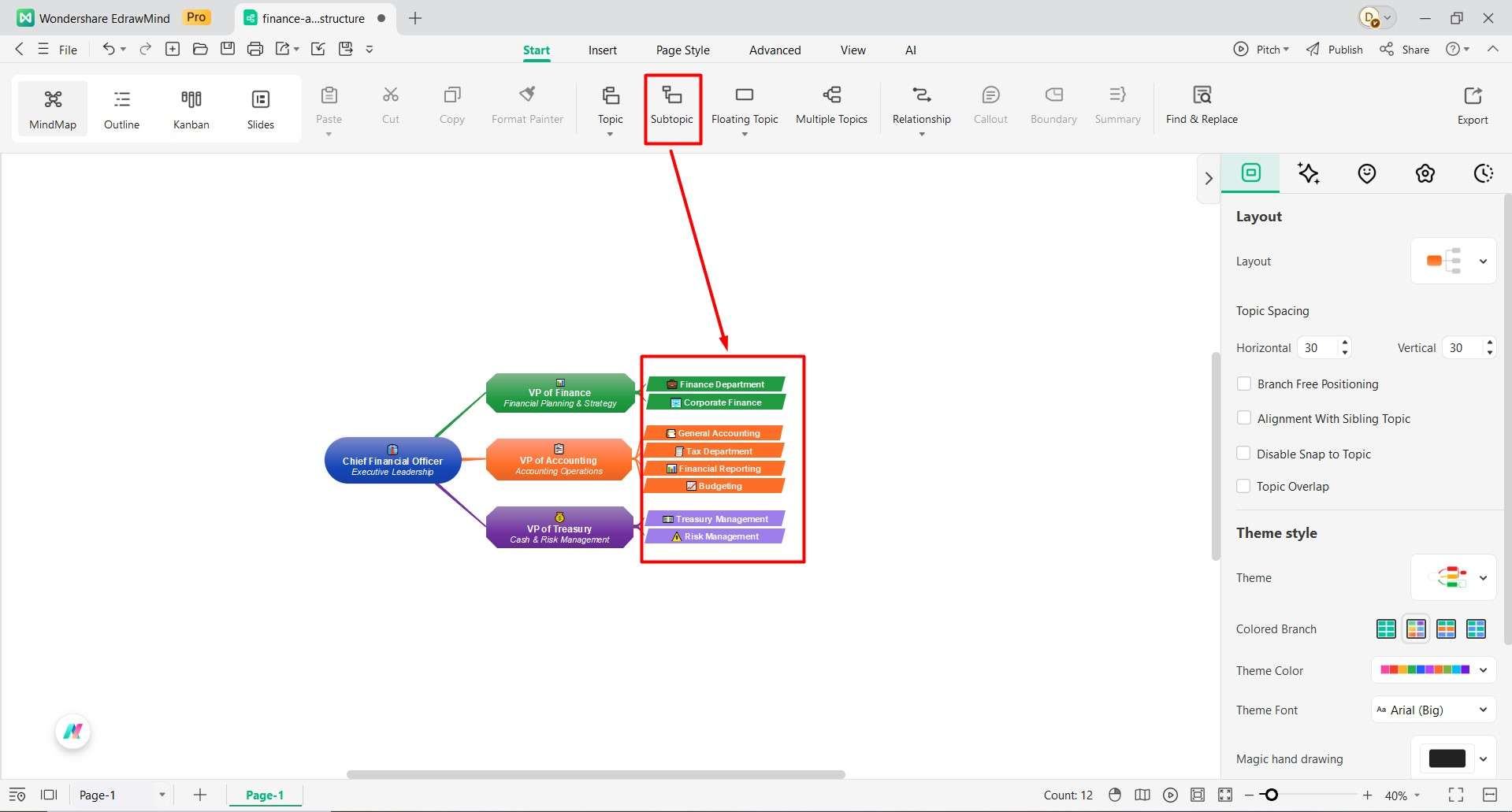Open the AI menu tab
The image size is (1512, 812).
pyautogui.click(x=910, y=50)
